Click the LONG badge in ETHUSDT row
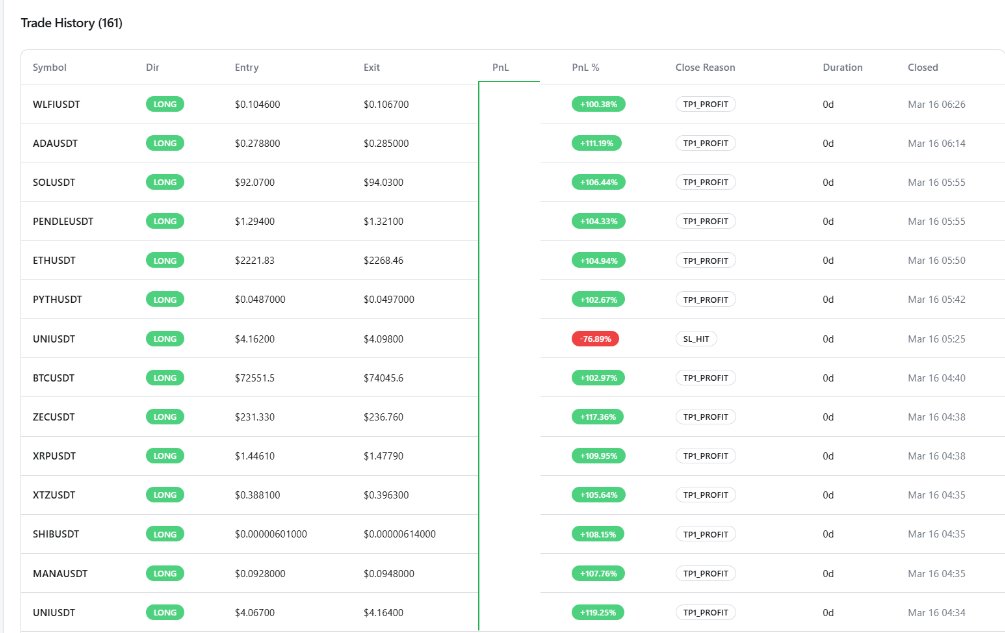 166,261
